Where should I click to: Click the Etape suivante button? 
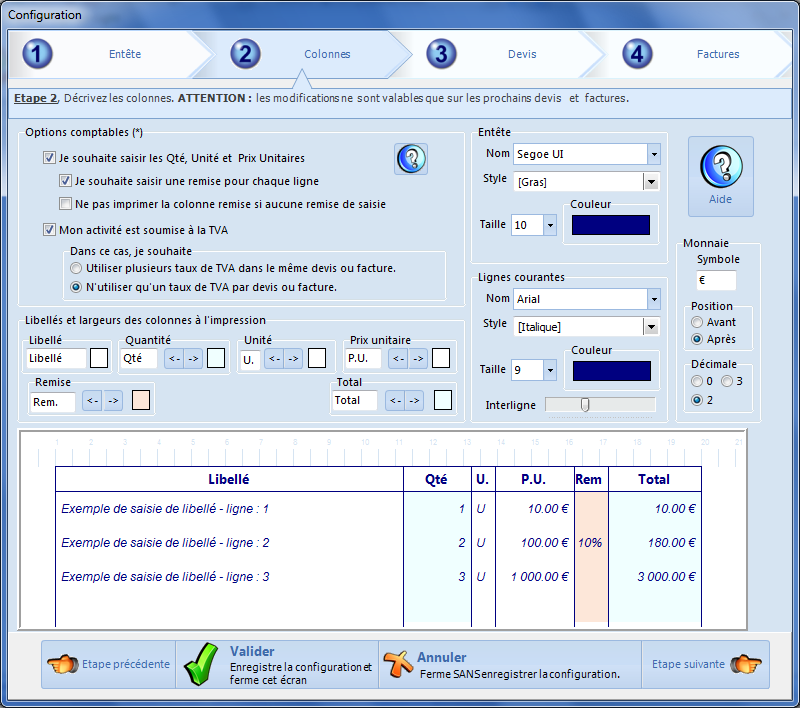tap(706, 663)
